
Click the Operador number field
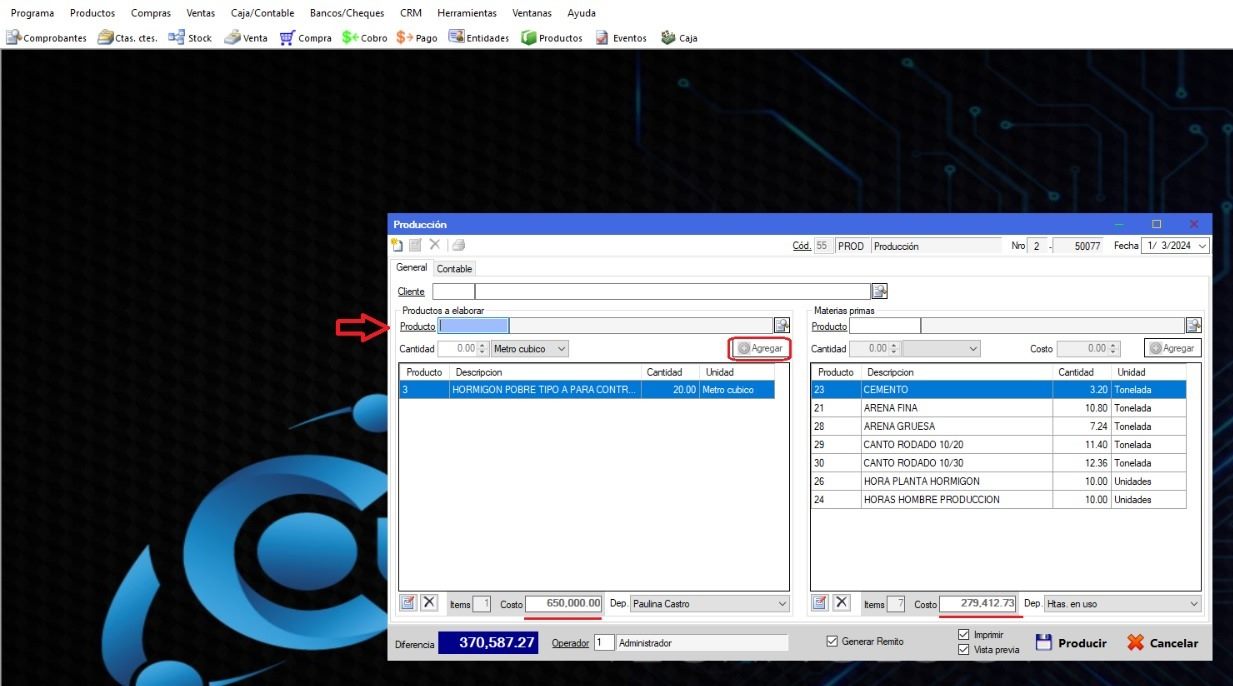tap(603, 643)
